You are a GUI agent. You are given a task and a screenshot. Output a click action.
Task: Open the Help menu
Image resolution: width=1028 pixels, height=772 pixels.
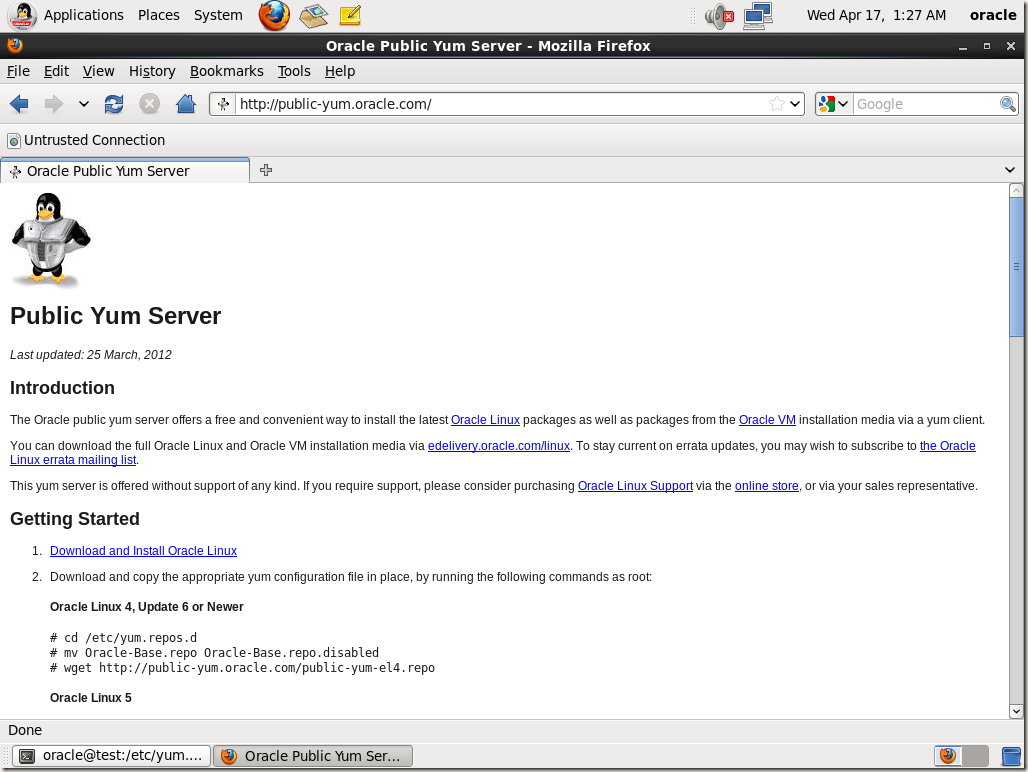tap(340, 71)
